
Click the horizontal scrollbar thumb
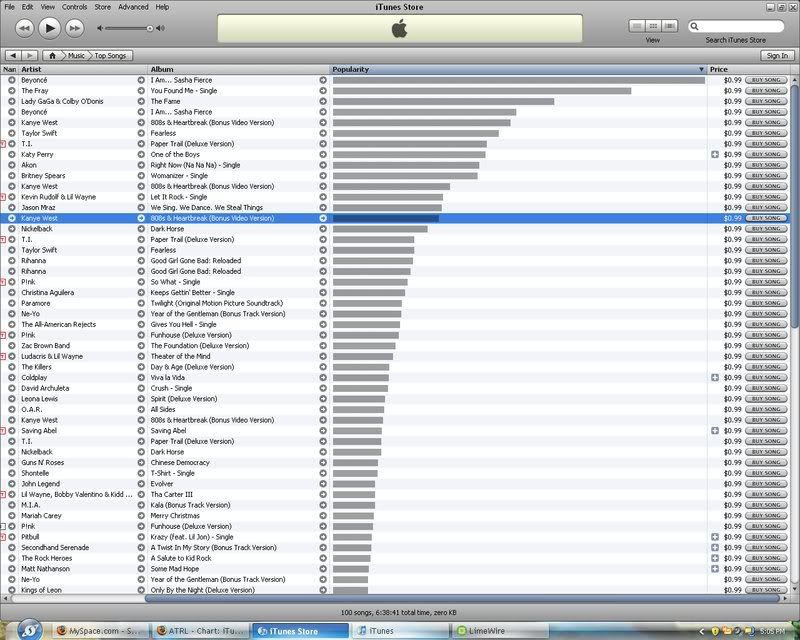[464, 599]
